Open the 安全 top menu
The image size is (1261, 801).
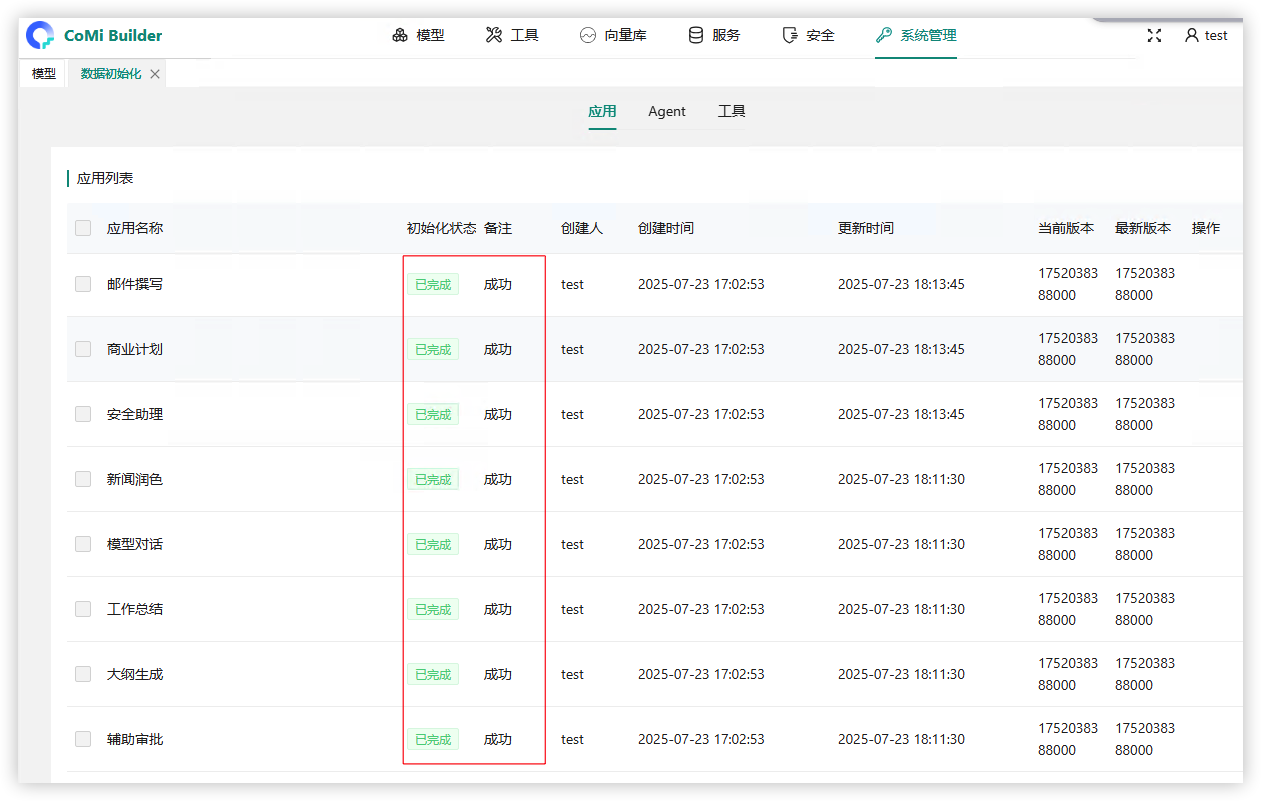[x=809, y=35]
